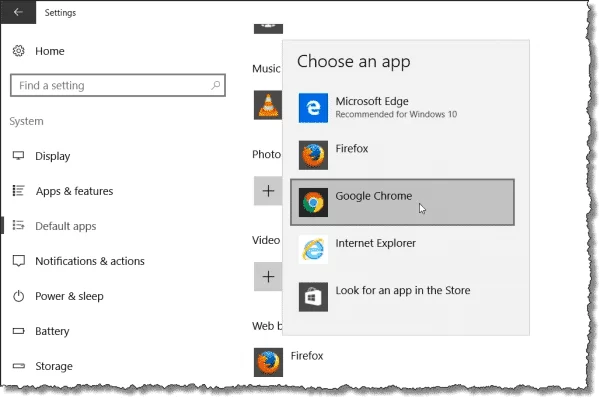The width and height of the screenshot is (600, 398).
Task: Click the Power & sleep icon
Action: 18,296
